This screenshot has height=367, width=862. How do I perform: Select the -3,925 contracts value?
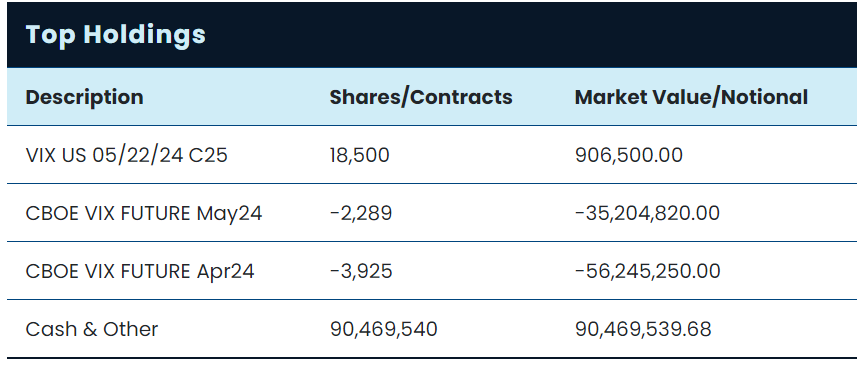coord(361,271)
